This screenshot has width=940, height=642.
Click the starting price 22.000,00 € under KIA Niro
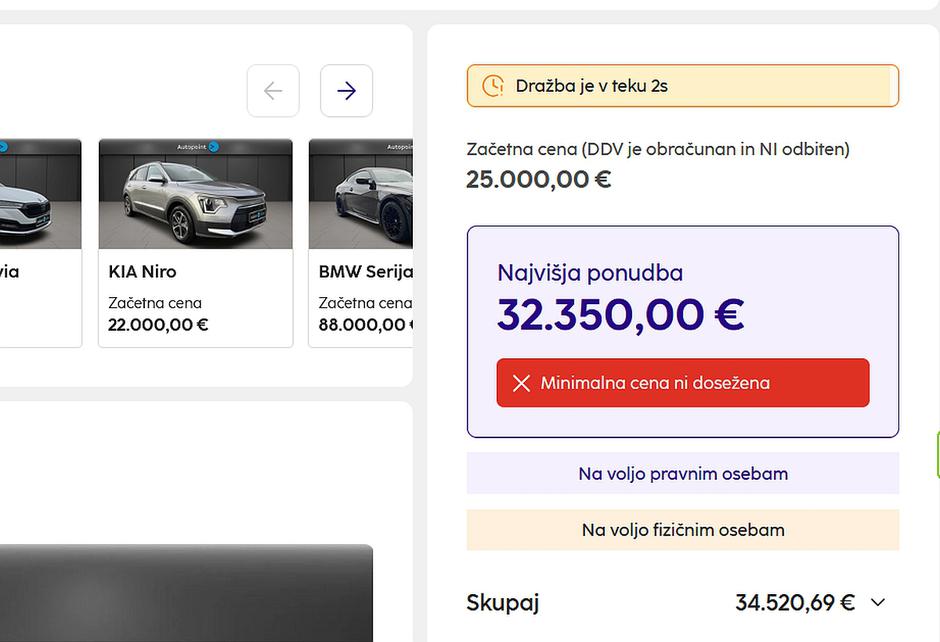click(x=157, y=324)
